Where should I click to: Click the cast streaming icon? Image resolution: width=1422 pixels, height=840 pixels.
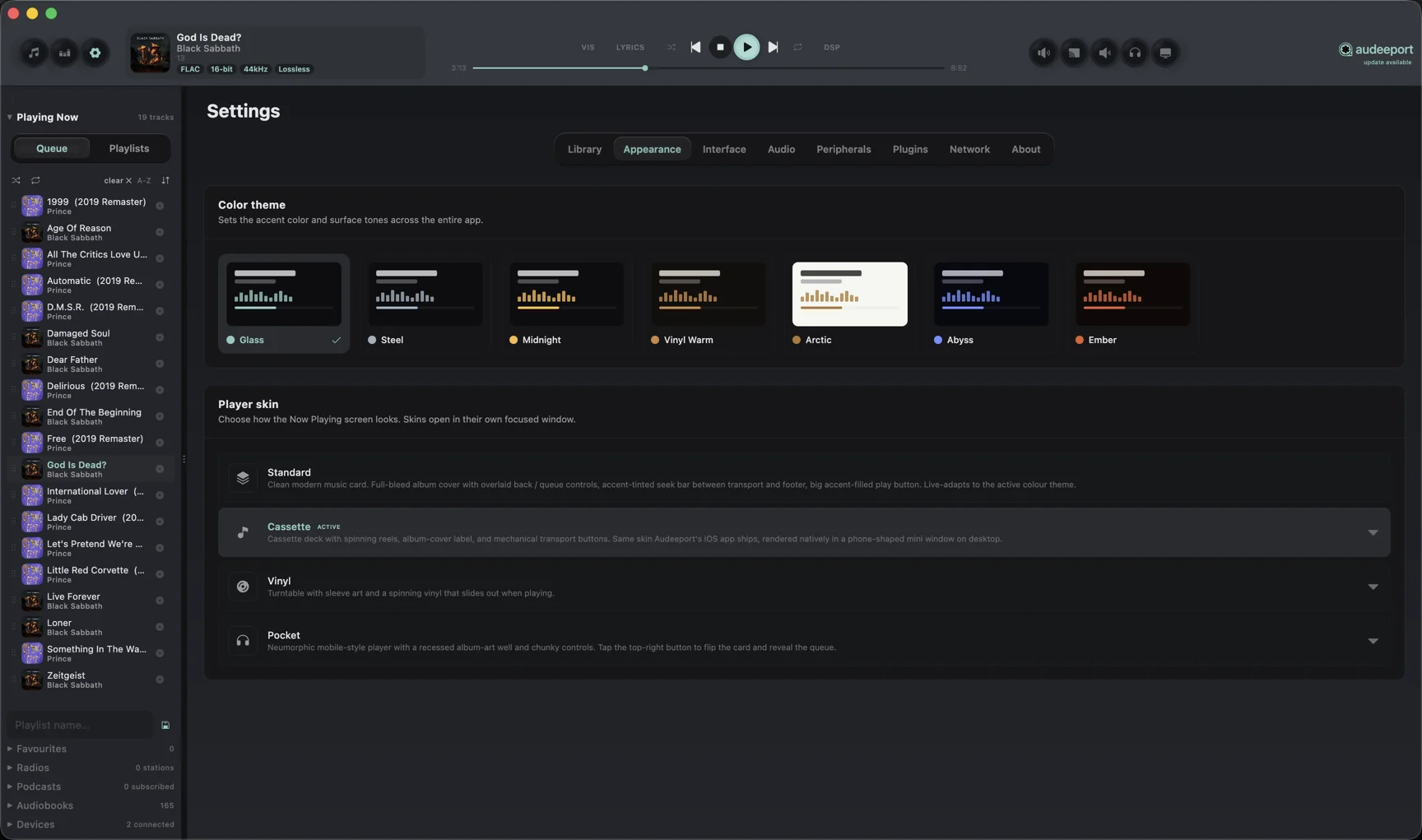[x=1074, y=53]
